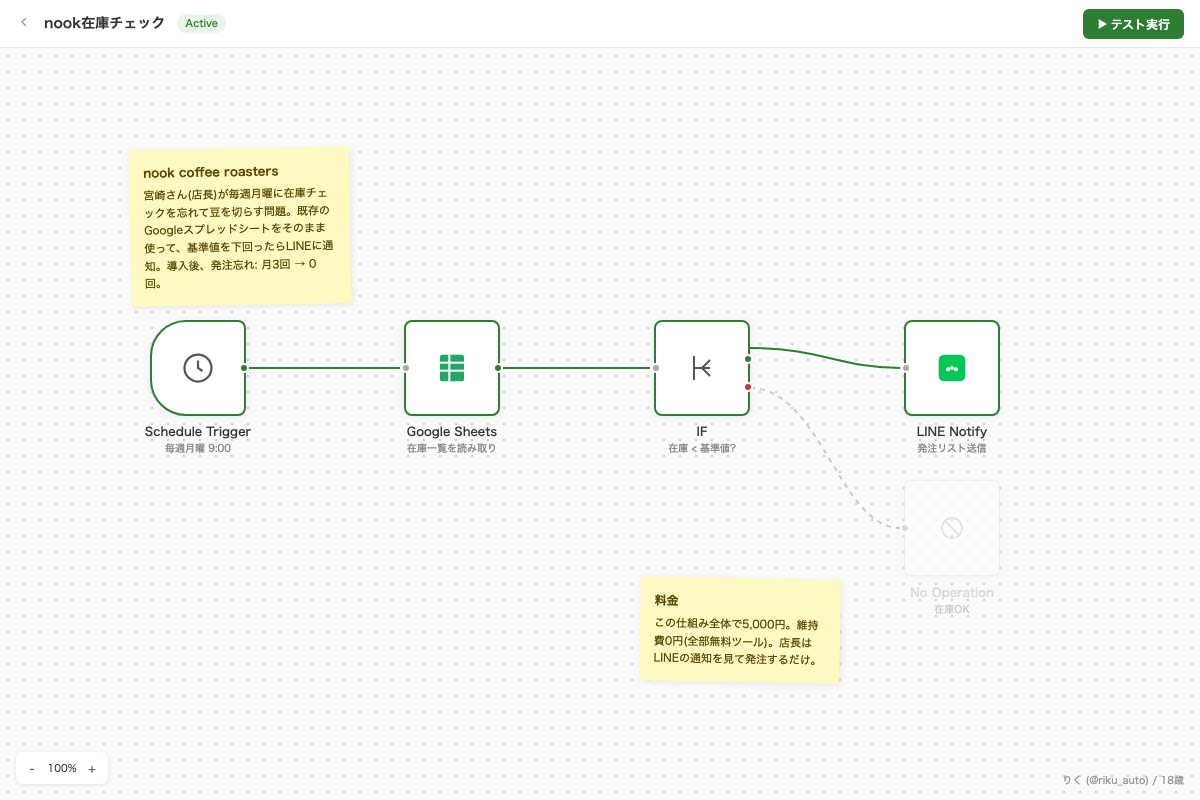Run the workflow with テスト実行 button
This screenshot has height=800, width=1200.
(1133, 24)
